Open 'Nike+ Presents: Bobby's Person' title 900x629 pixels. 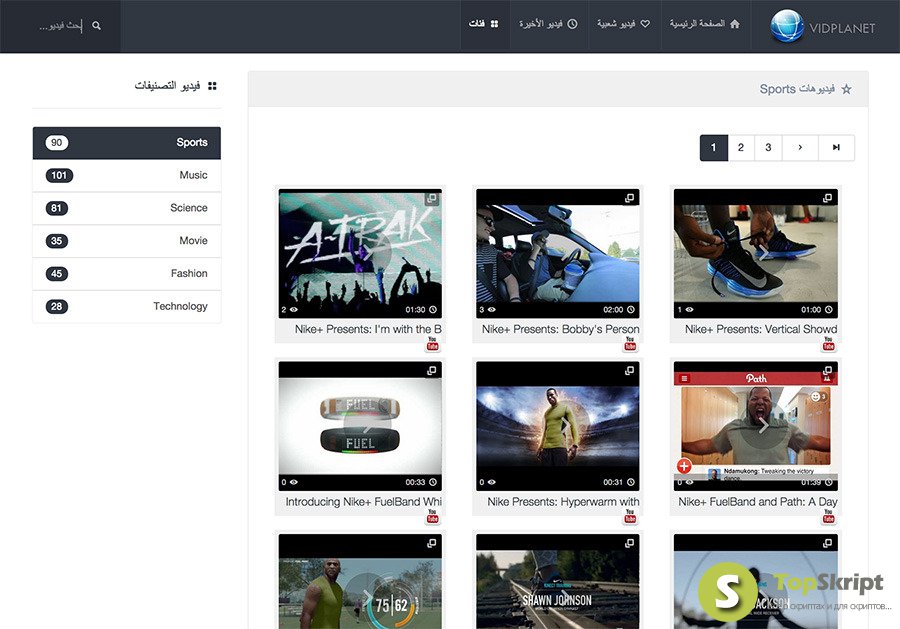click(x=560, y=329)
